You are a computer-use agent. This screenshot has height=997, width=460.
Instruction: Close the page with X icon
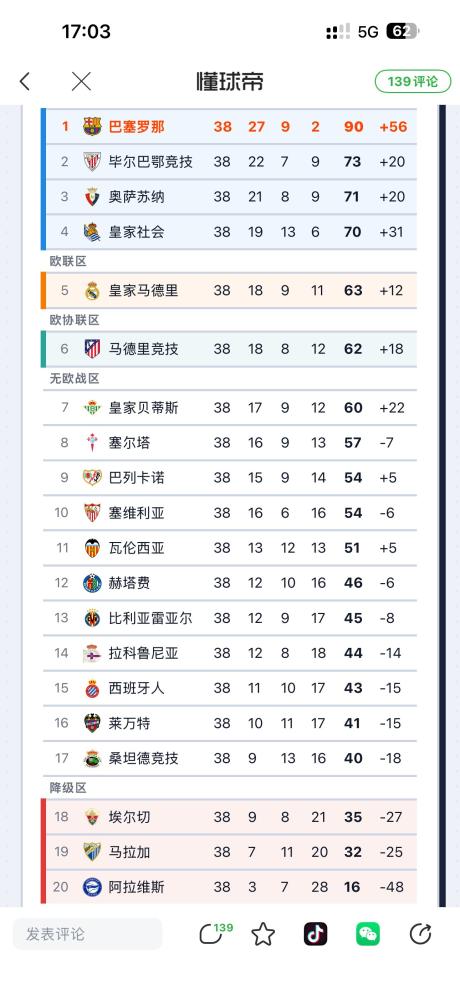pos(81,81)
